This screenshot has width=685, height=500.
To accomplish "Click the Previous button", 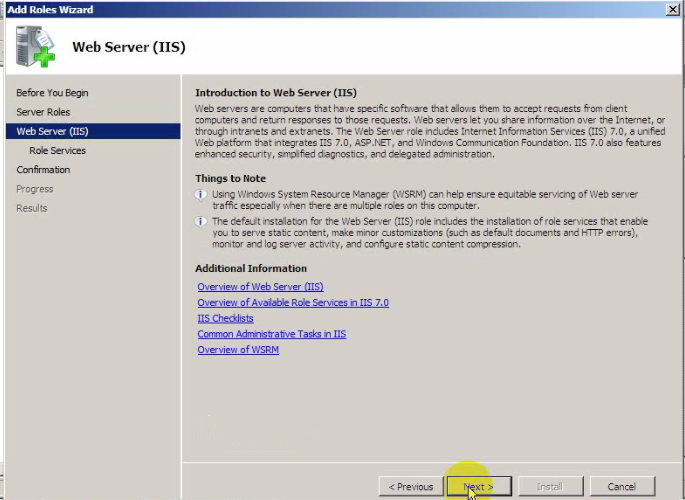I will tap(411, 486).
